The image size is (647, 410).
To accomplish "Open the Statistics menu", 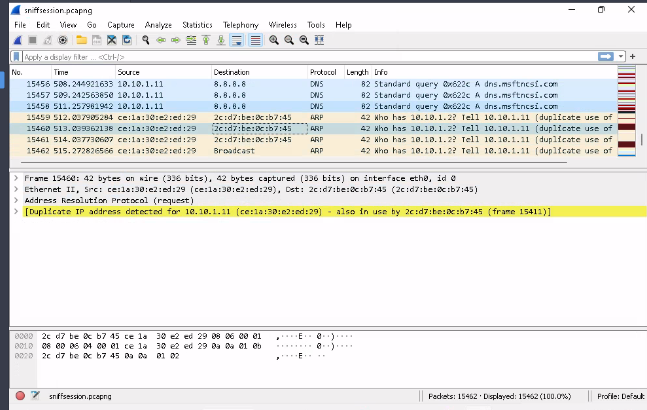I will tap(197, 24).
